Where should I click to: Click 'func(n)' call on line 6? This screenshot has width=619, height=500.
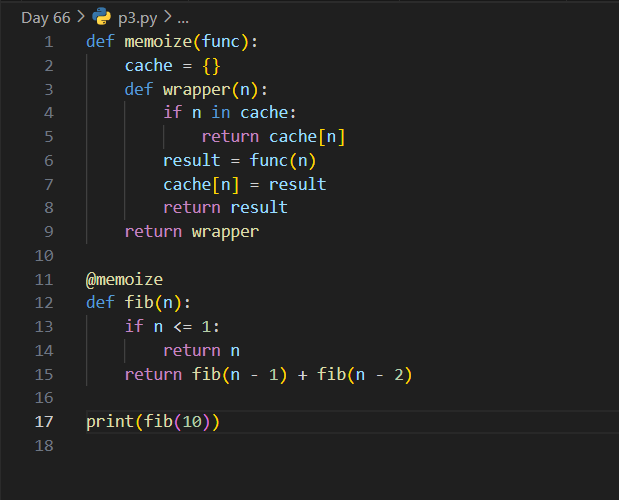pos(283,161)
